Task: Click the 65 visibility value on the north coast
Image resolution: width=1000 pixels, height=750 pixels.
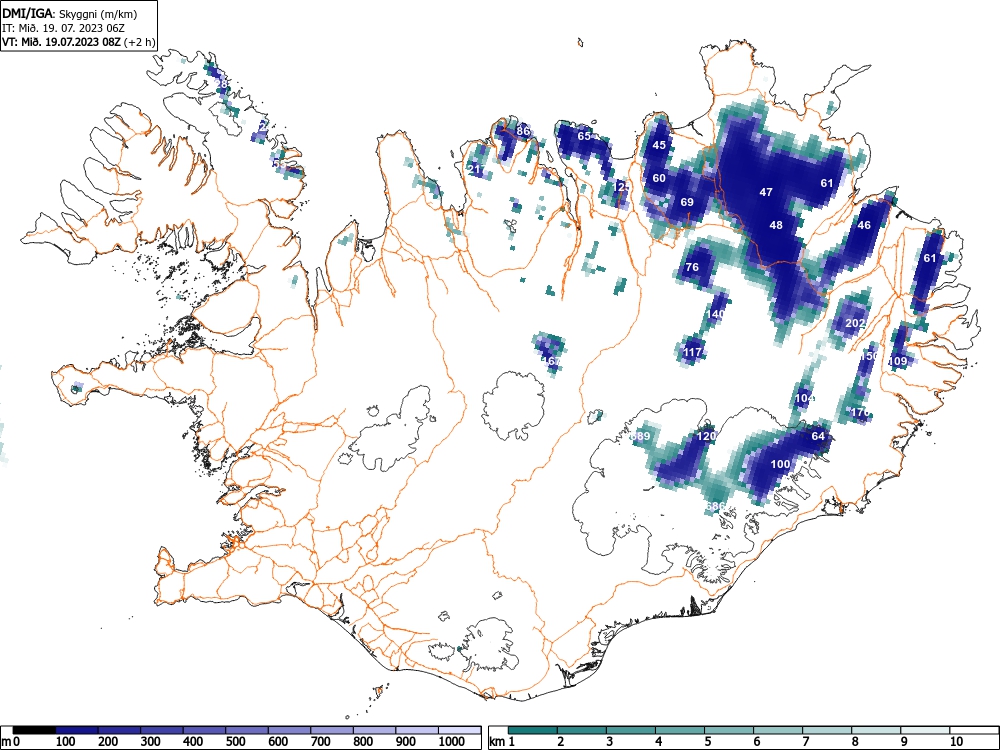Action: [584, 136]
